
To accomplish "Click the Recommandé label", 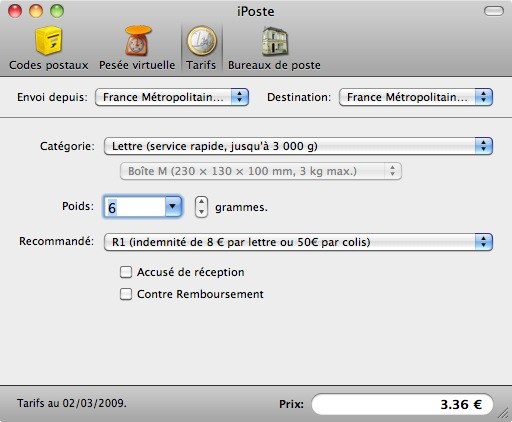I will [57, 241].
